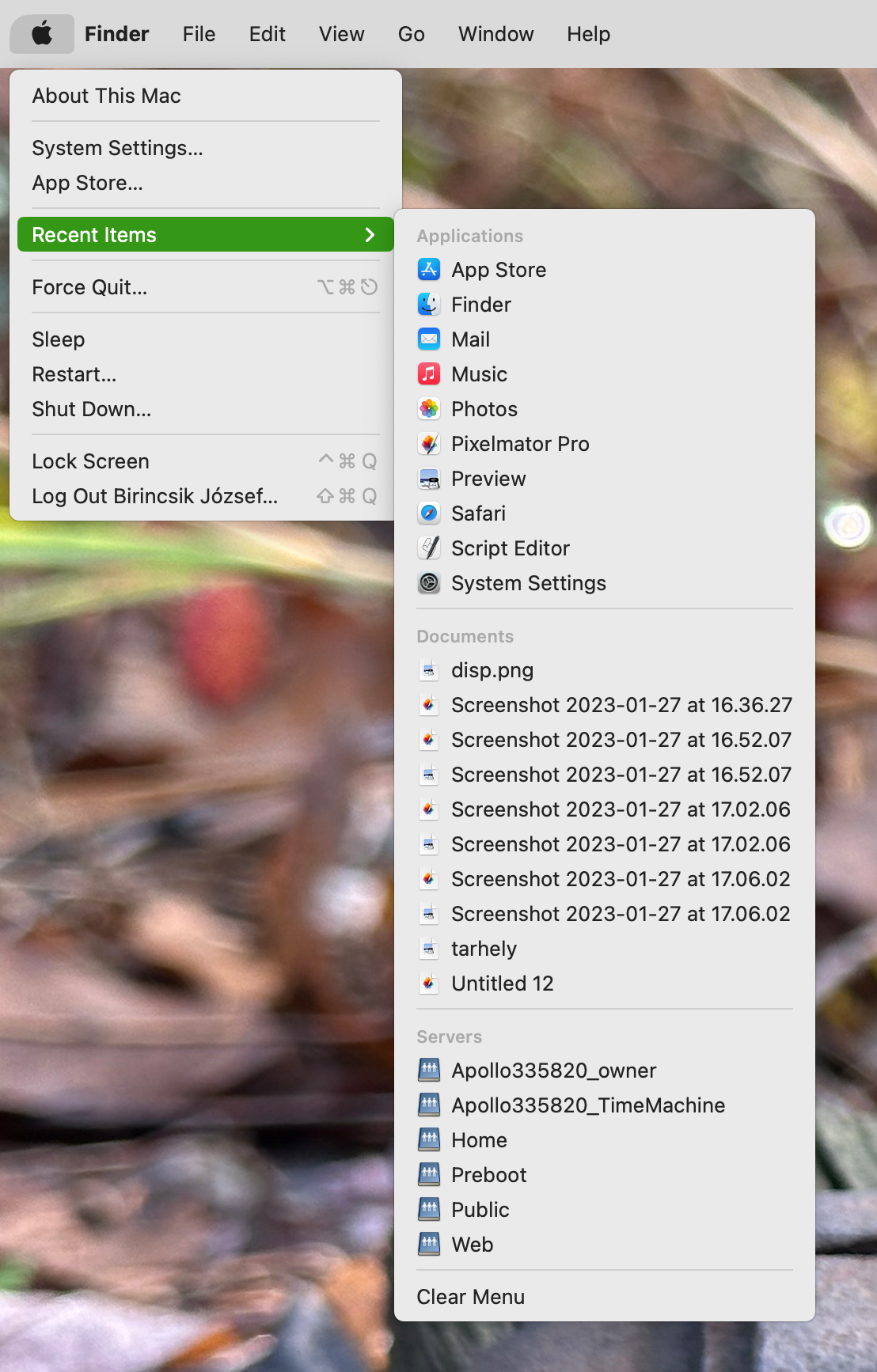Launch Safari from recent applications

point(605,514)
